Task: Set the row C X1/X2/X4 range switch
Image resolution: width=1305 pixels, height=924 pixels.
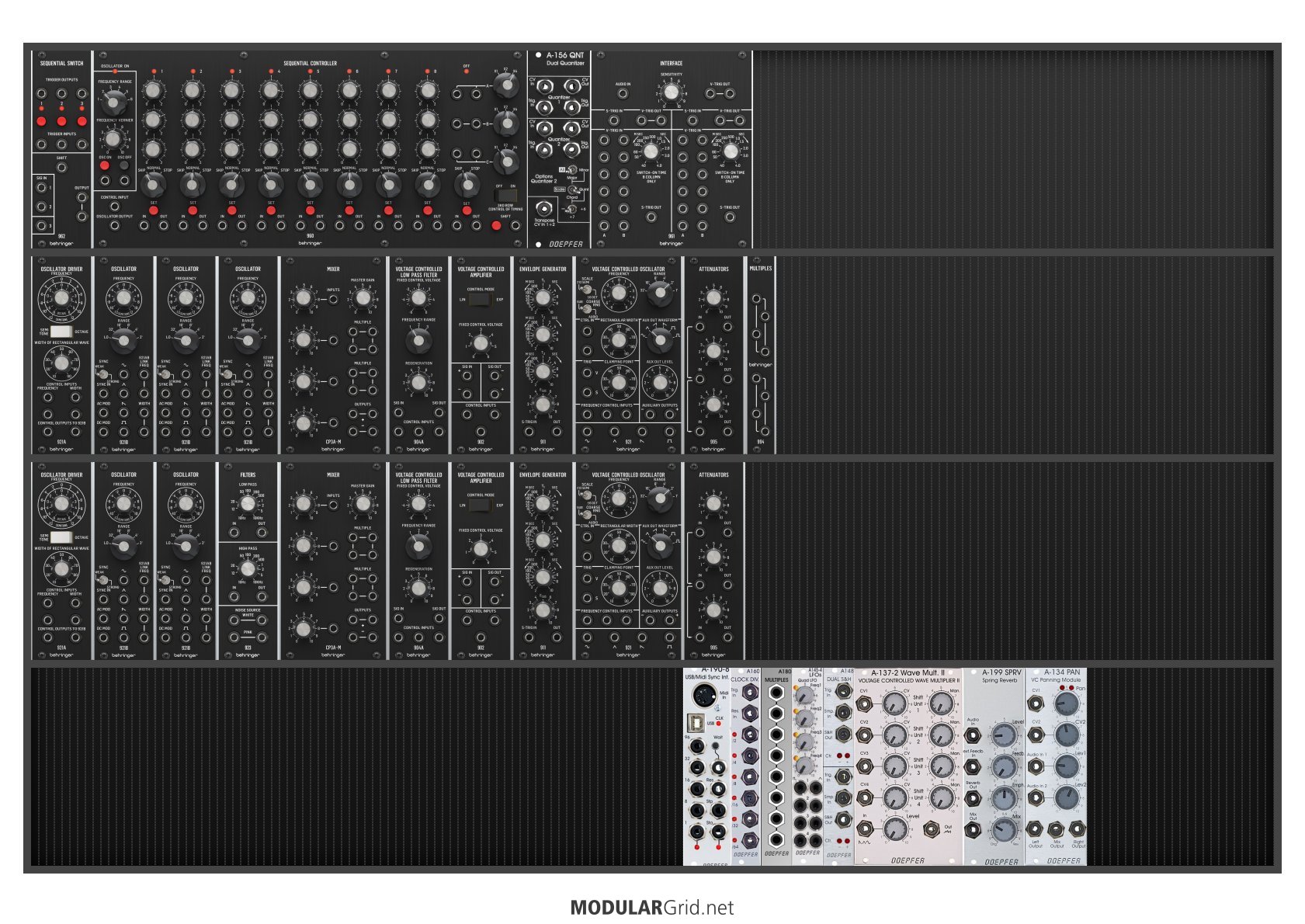Action: [506, 161]
